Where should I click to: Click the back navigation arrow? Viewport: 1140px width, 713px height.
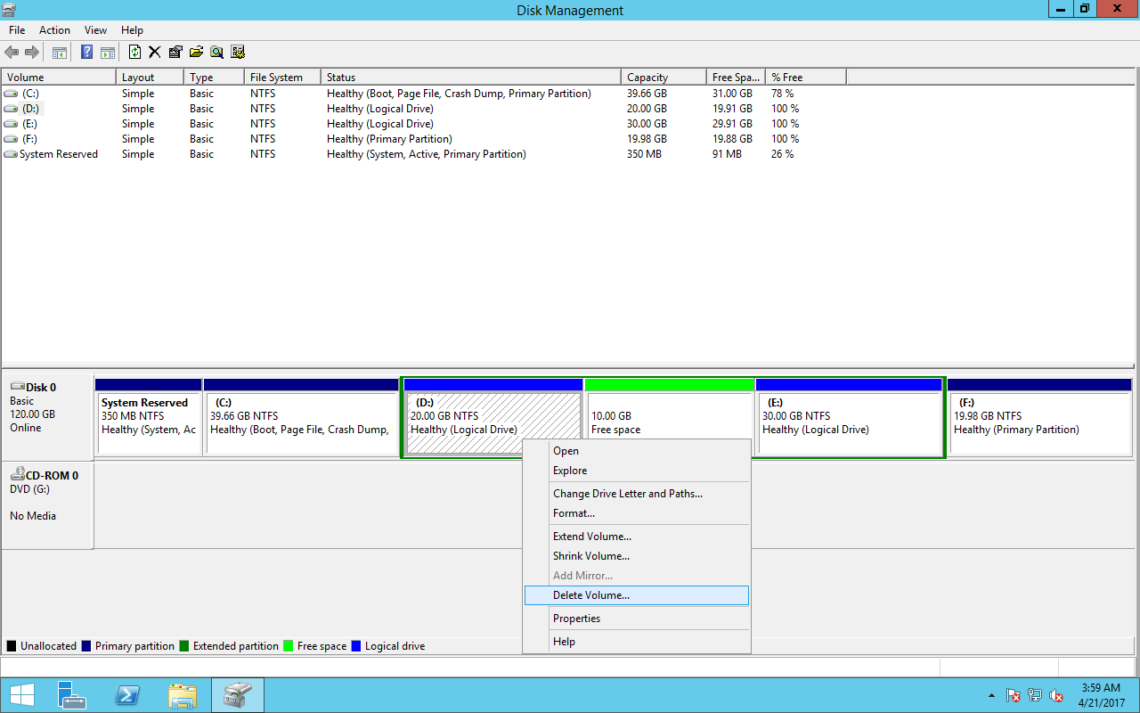[x=14, y=51]
